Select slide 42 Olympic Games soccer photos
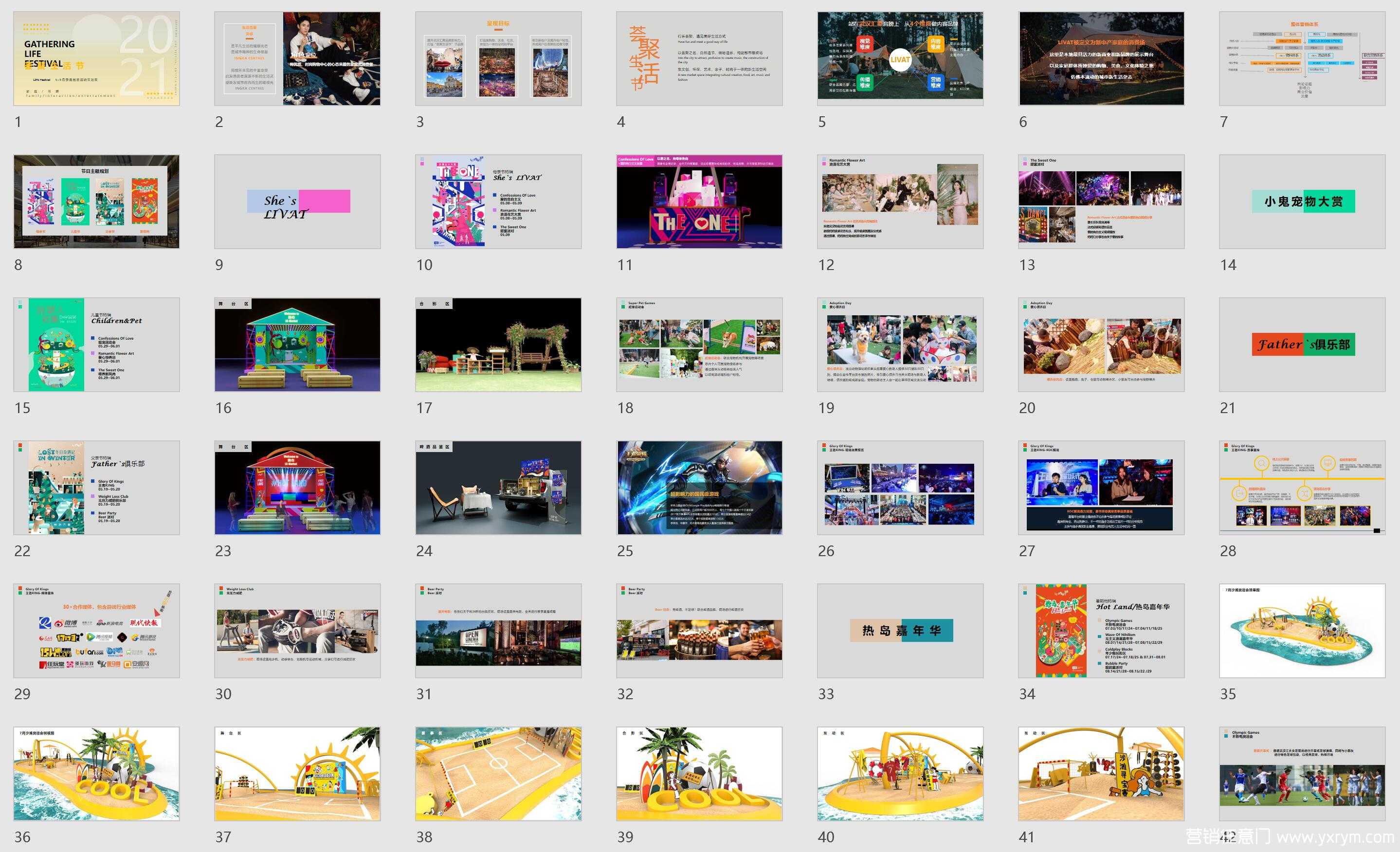Screen dimensions: 1400x852 coord(1302,774)
